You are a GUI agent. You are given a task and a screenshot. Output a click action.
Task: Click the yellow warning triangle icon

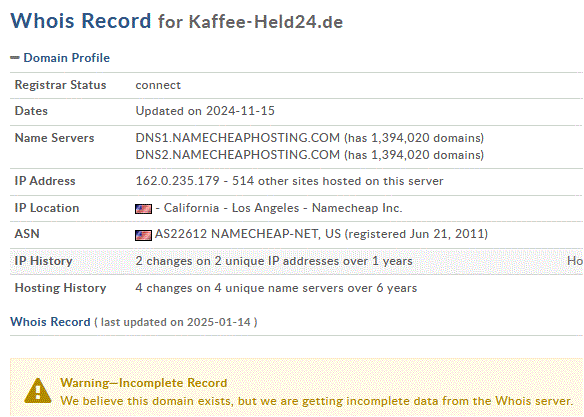tap(38, 391)
